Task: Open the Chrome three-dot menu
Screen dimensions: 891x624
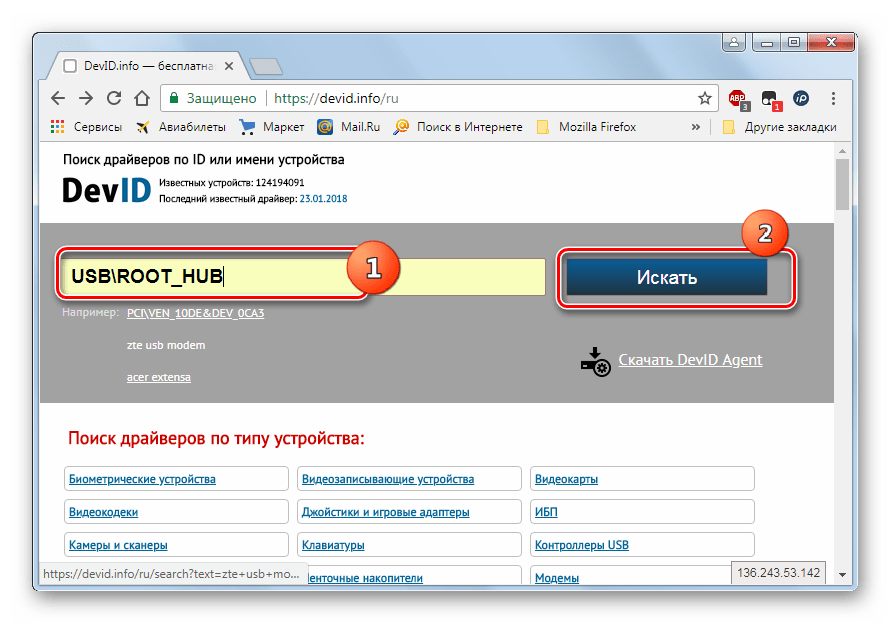Action: [x=832, y=99]
